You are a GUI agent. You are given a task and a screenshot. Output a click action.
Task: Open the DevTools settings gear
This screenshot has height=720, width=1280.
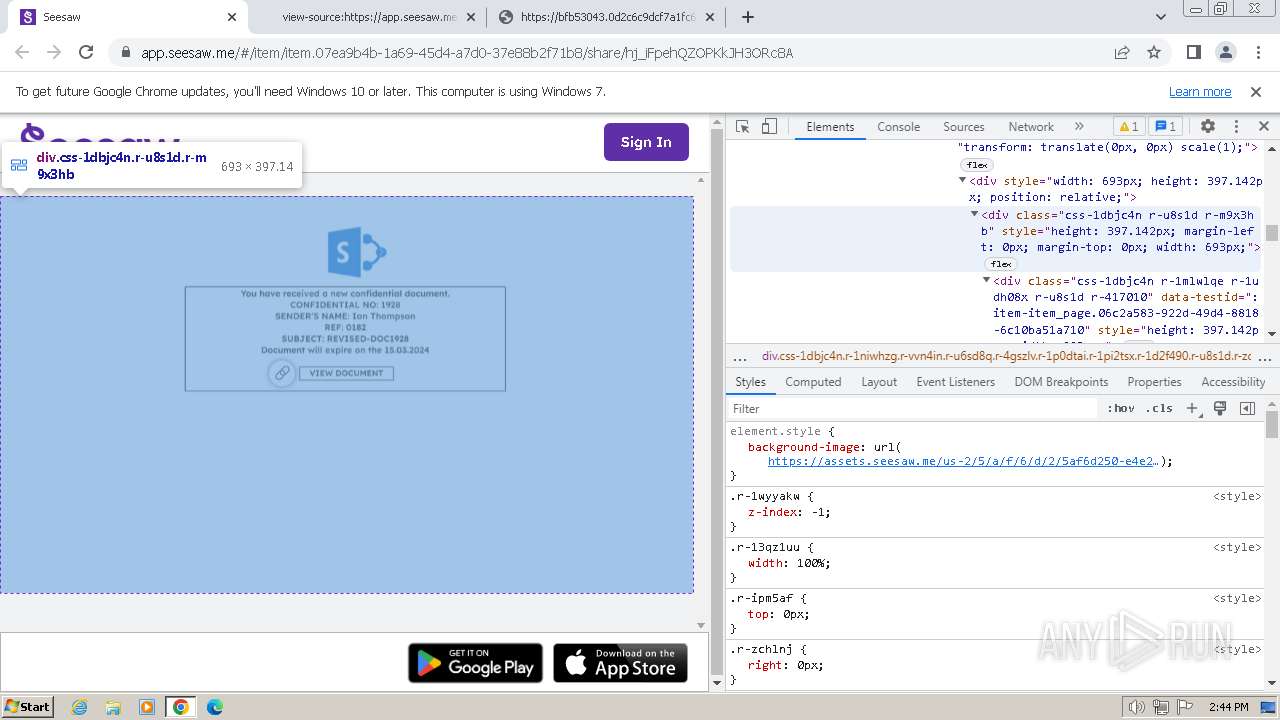tap(1208, 127)
